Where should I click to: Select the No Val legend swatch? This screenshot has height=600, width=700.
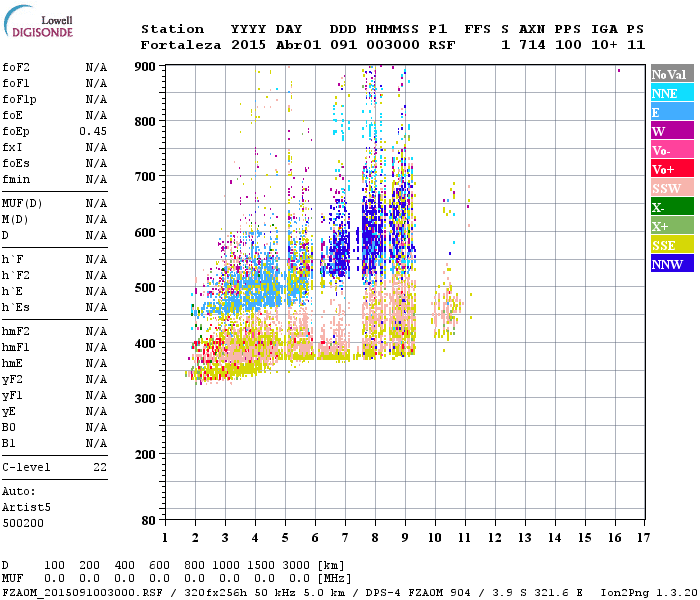(x=672, y=74)
